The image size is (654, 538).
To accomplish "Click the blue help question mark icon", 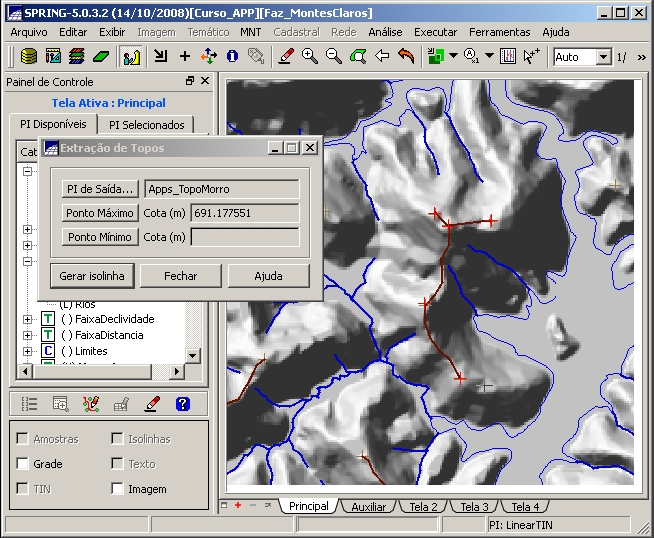I will tap(182, 404).
